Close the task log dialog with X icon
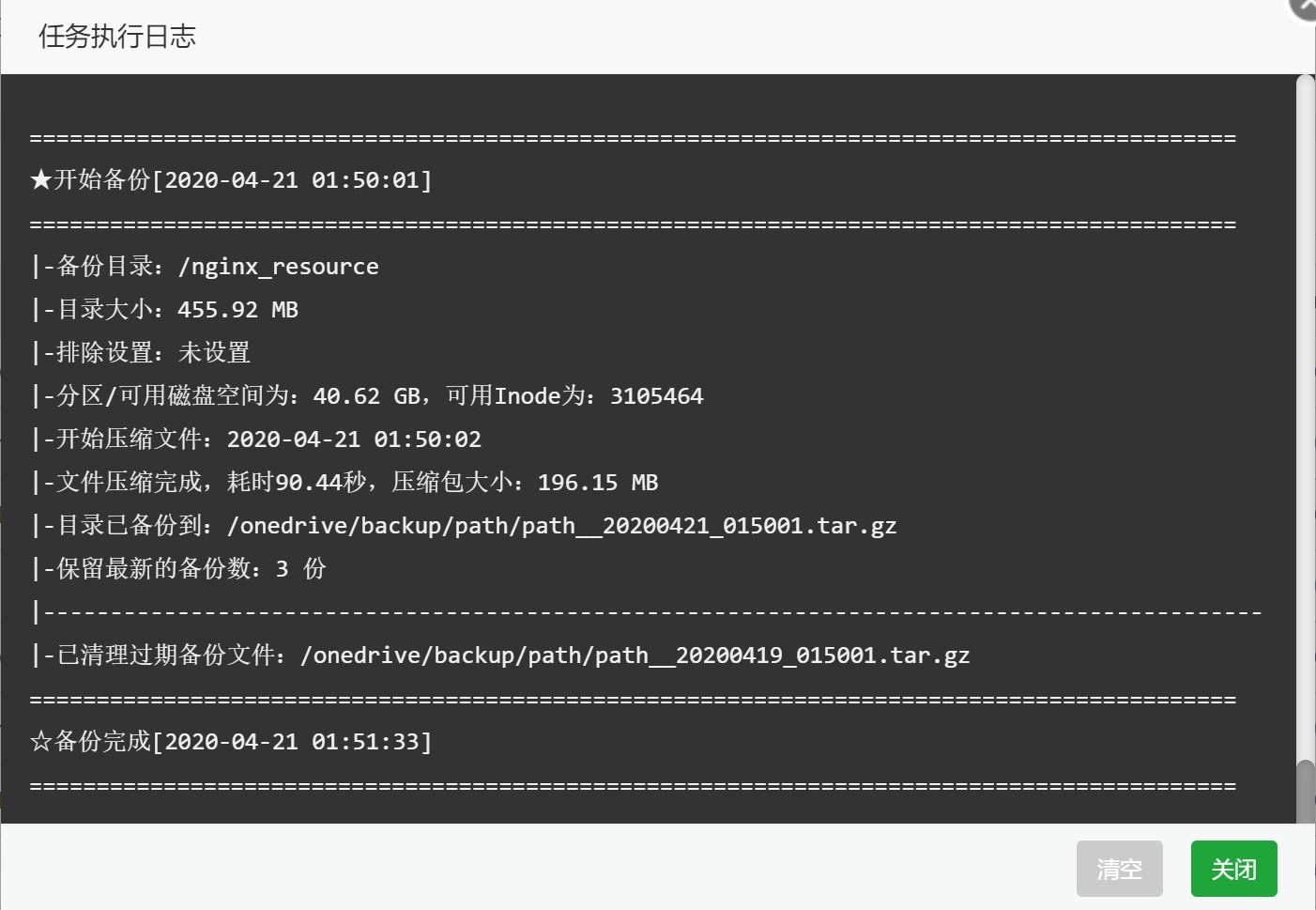This screenshot has width=1316, height=910. click(1304, 6)
